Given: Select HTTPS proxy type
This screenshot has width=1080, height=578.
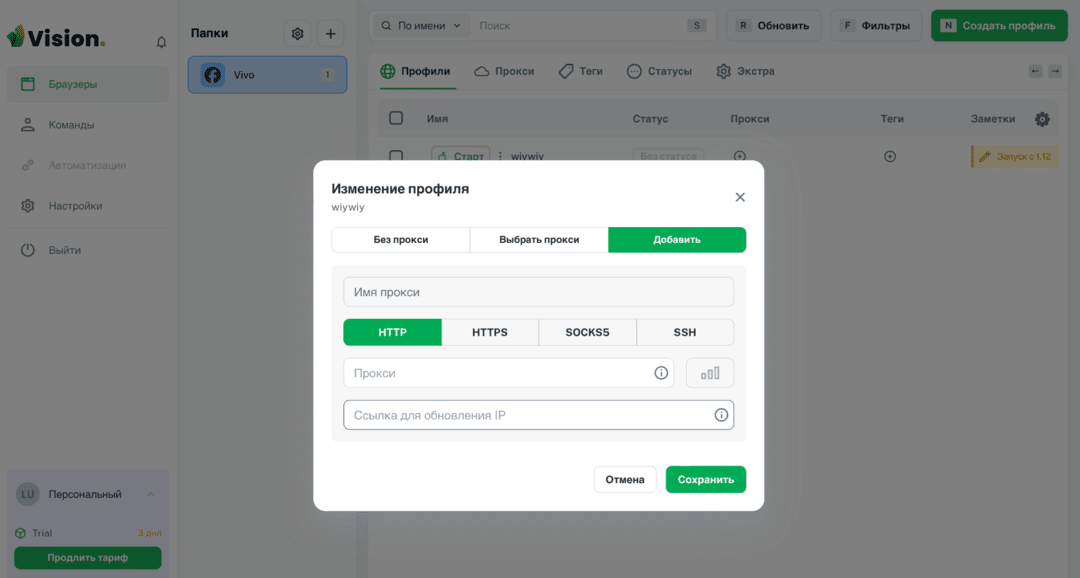Looking at the screenshot, I should pyautogui.click(x=490, y=332).
